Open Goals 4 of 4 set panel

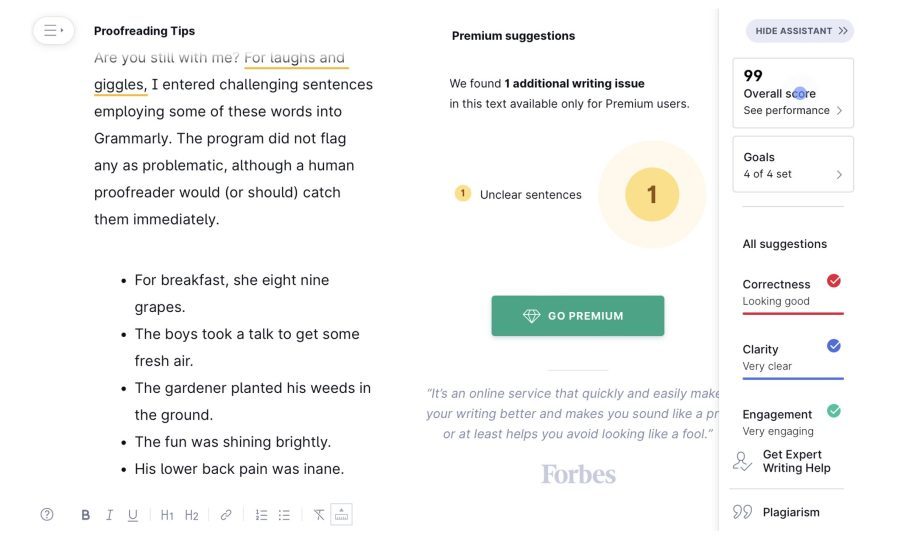click(793, 165)
